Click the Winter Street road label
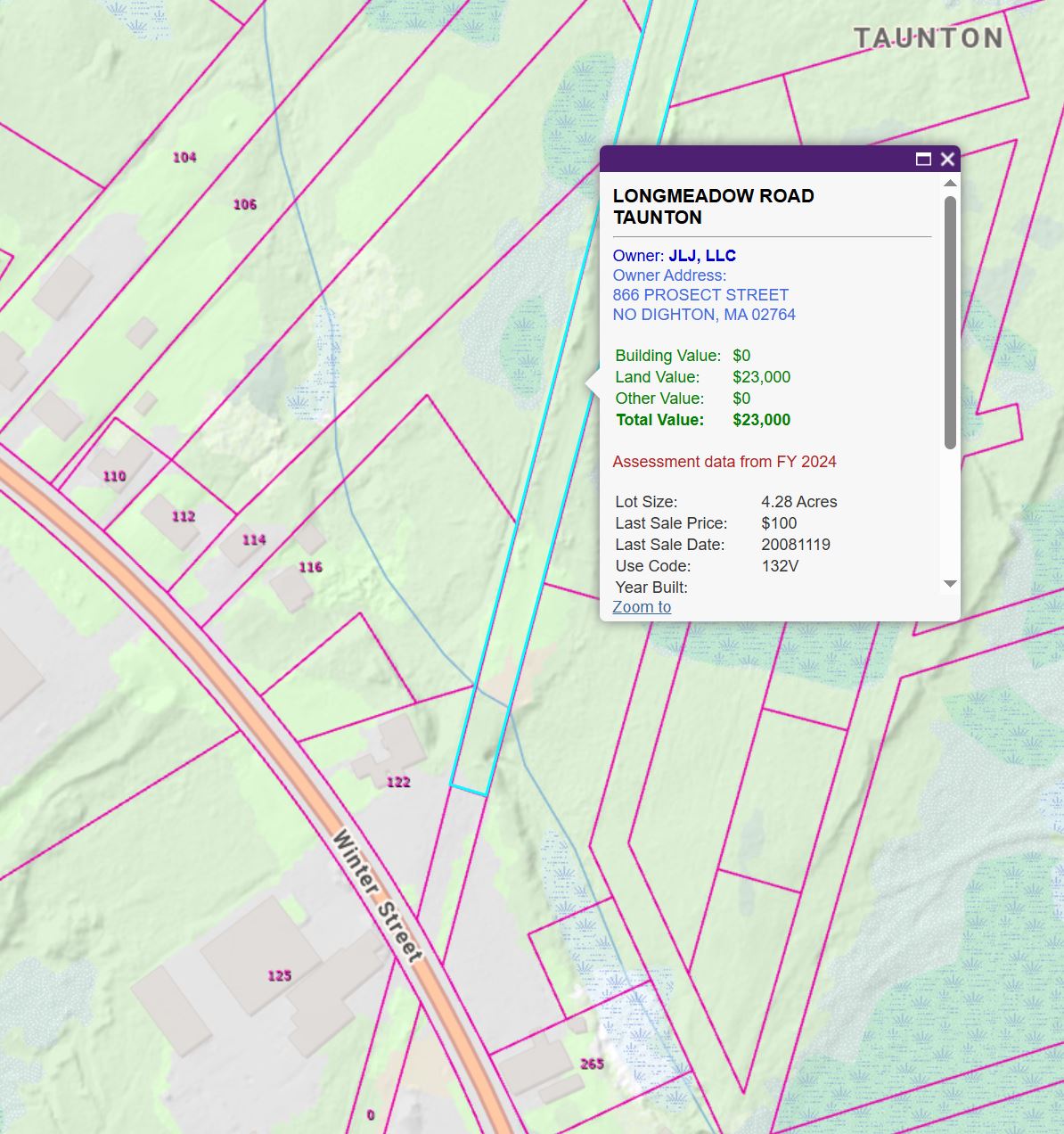This screenshot has height=1134, width=1064. coord(376,896)
